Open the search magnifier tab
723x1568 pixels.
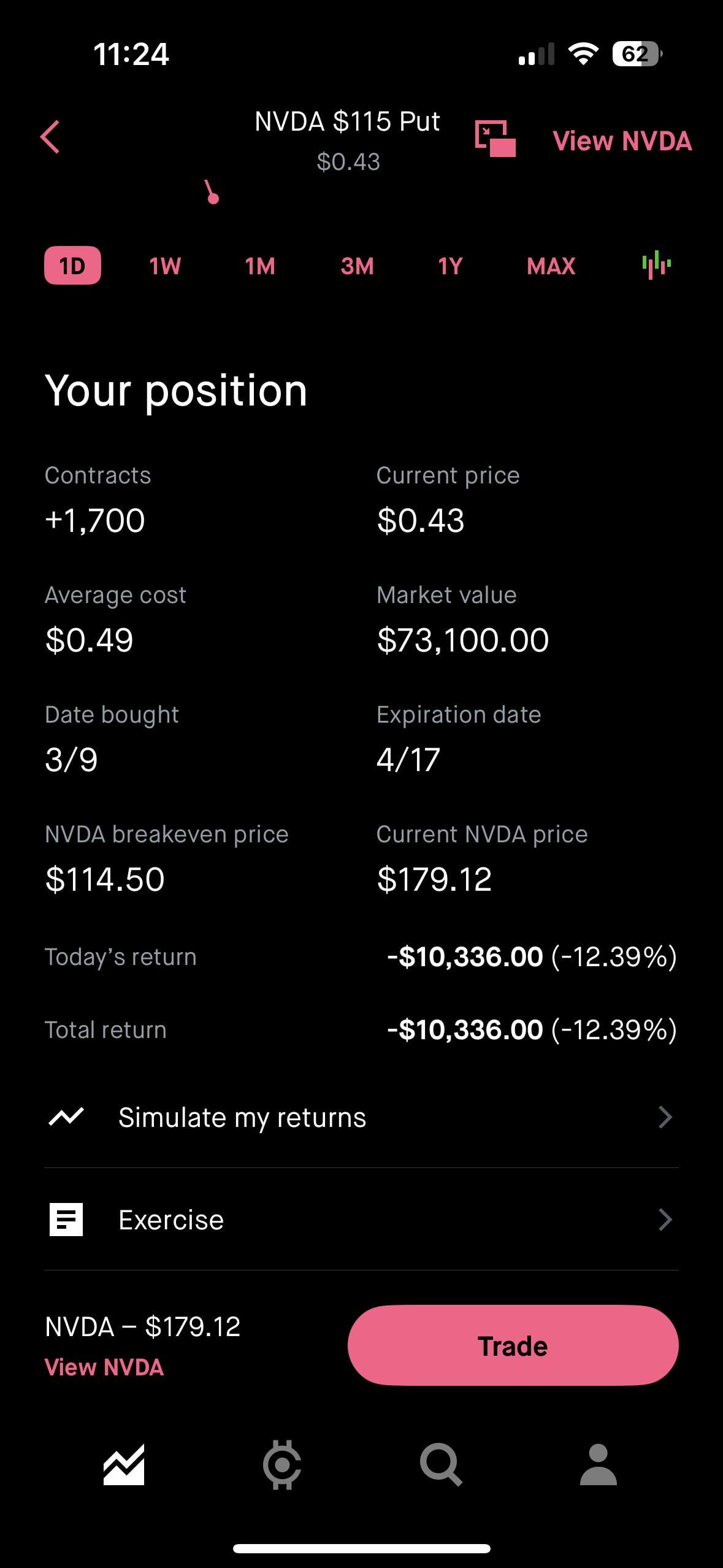pos(440,1465)
